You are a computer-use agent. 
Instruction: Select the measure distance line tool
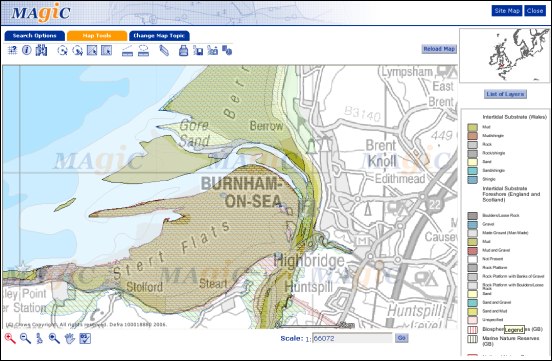point(127,51)
